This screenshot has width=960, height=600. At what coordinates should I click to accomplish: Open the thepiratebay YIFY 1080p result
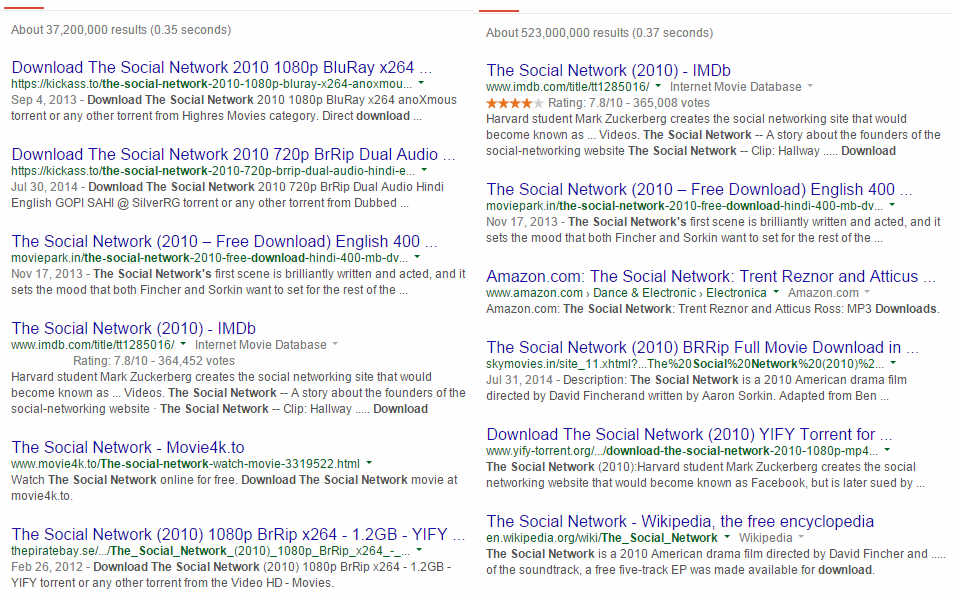[238, 534]
